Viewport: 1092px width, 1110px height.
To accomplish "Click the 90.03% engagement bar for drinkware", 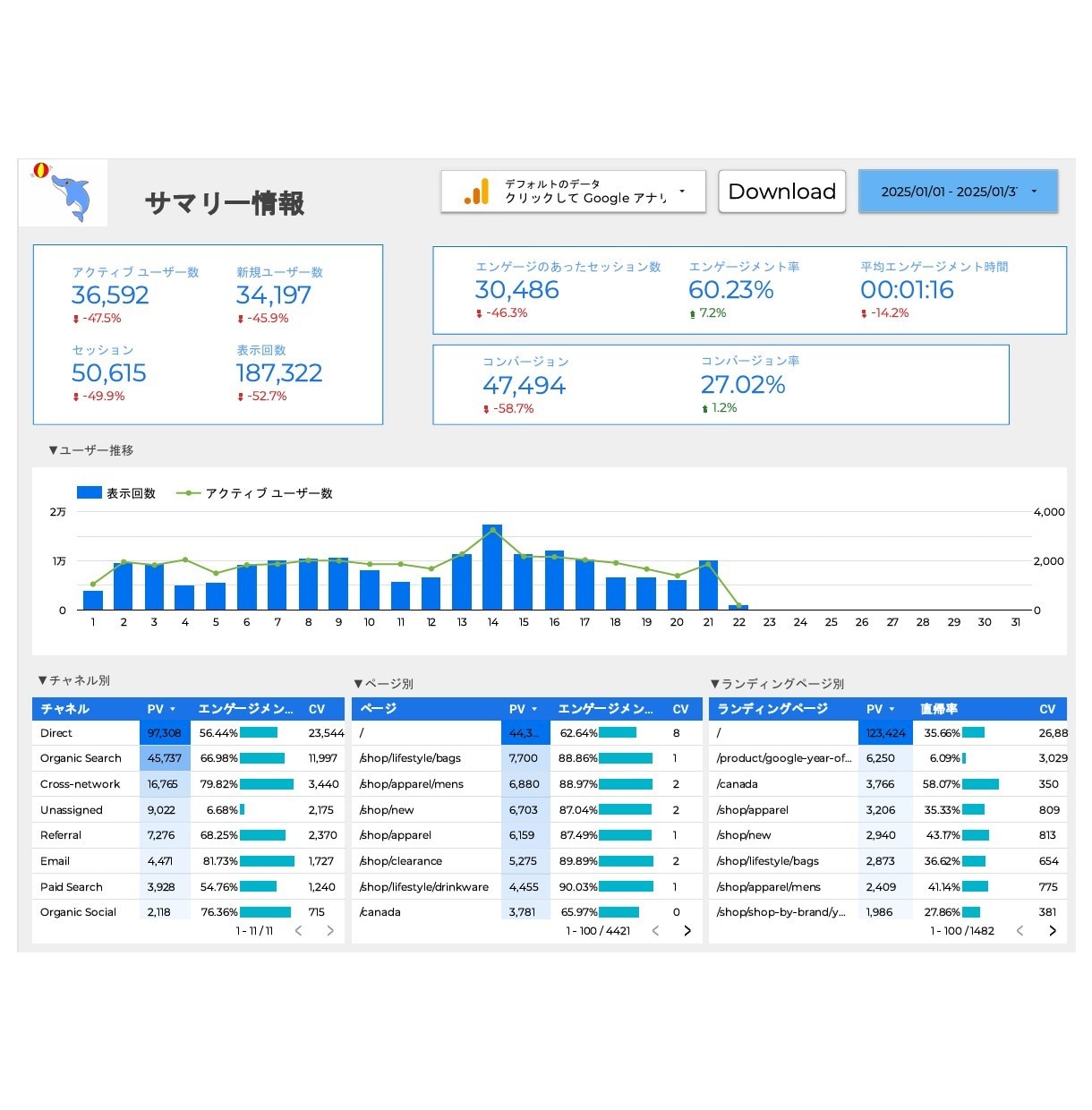I will click(x=627, y=887).
